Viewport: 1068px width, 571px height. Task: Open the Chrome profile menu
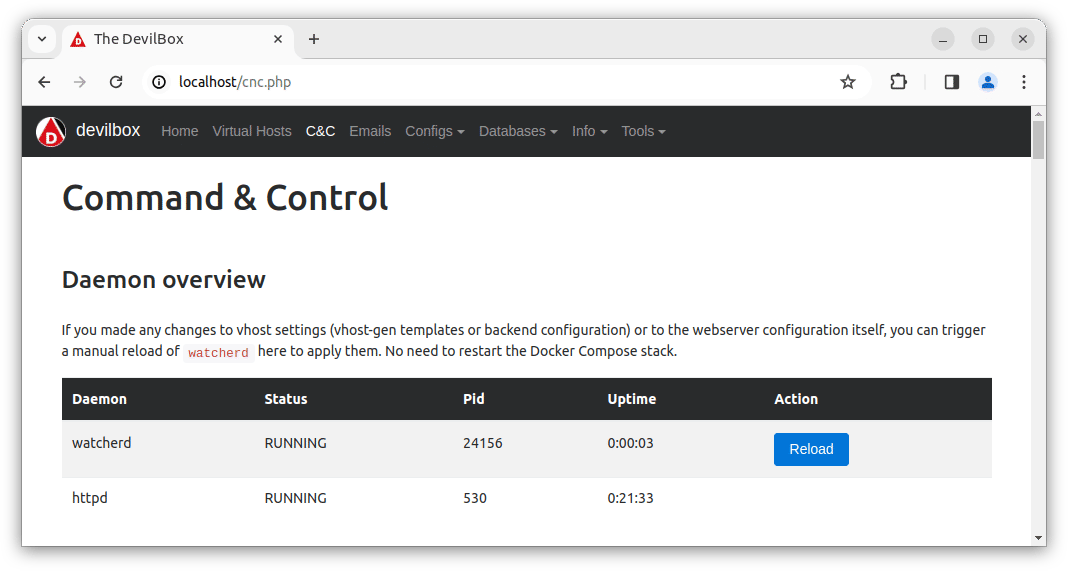988,82
